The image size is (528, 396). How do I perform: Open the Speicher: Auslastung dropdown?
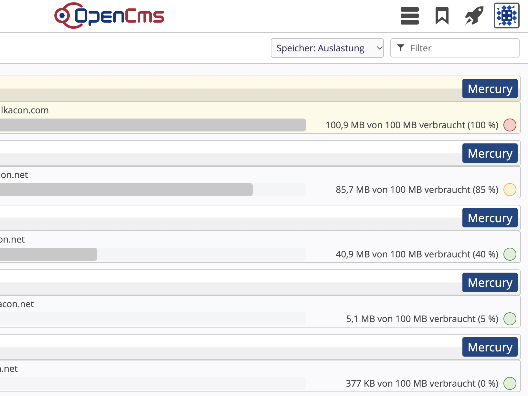coord(327,48)
